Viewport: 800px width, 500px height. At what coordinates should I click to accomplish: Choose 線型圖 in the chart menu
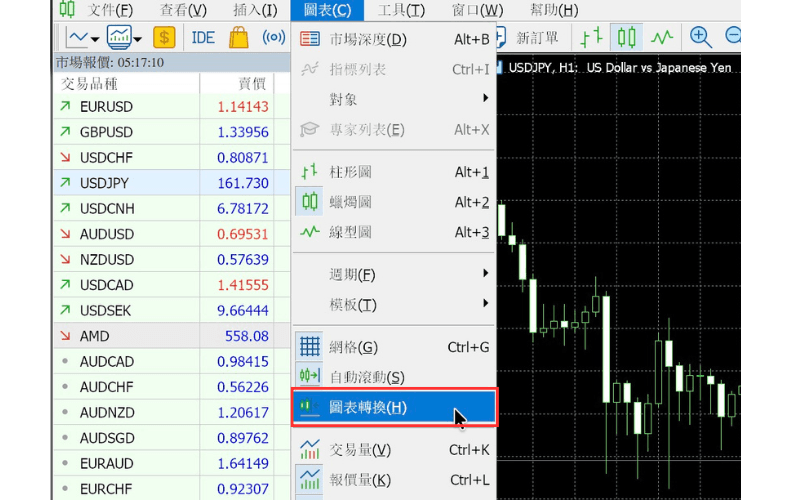[394, 232]
